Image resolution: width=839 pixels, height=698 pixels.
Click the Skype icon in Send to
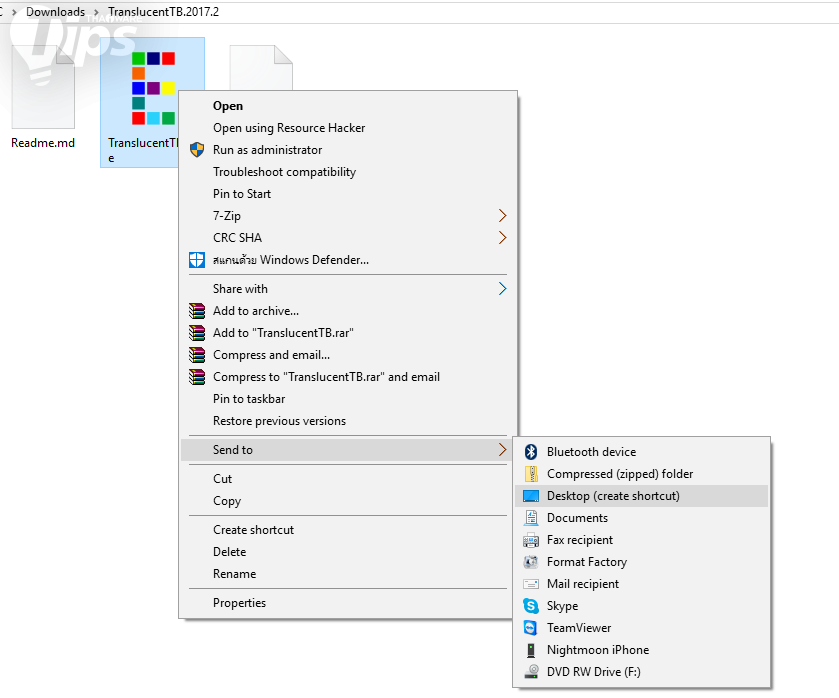tap(531, 605)
